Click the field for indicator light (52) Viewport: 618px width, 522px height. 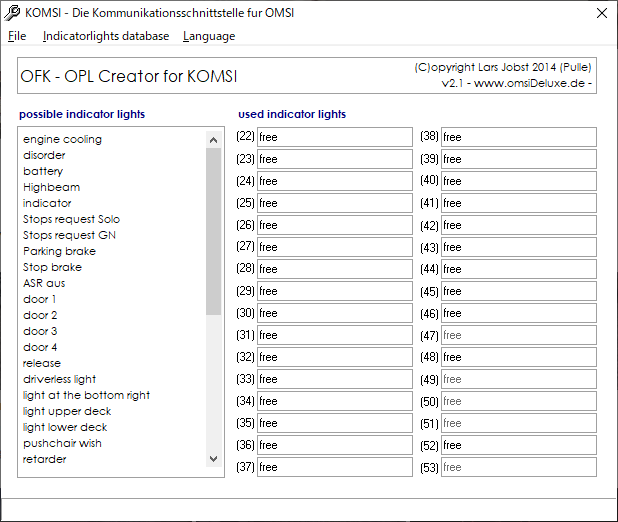(519, 445)
